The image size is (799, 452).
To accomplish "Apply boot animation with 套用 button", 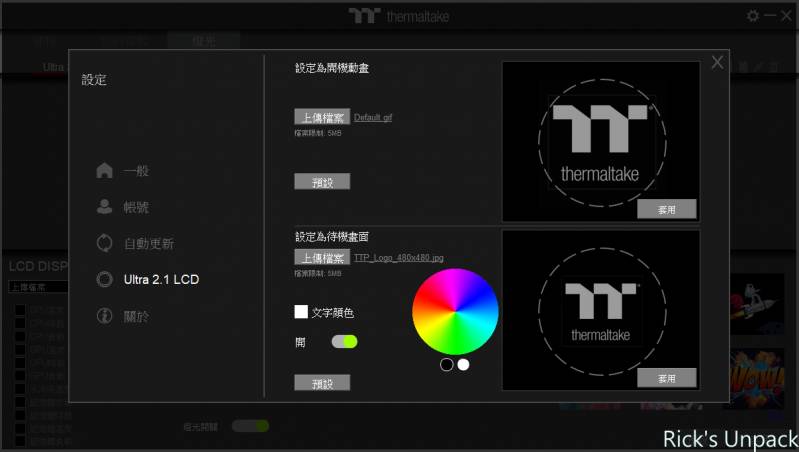I will point(667,209).
